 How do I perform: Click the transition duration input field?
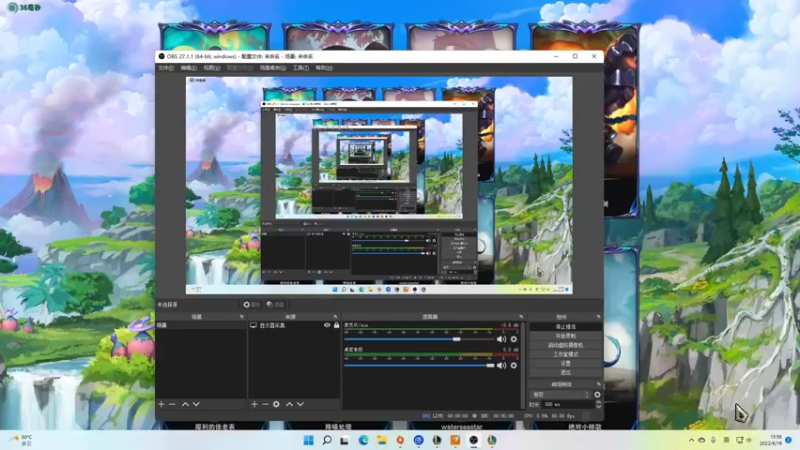coord(567,404)
